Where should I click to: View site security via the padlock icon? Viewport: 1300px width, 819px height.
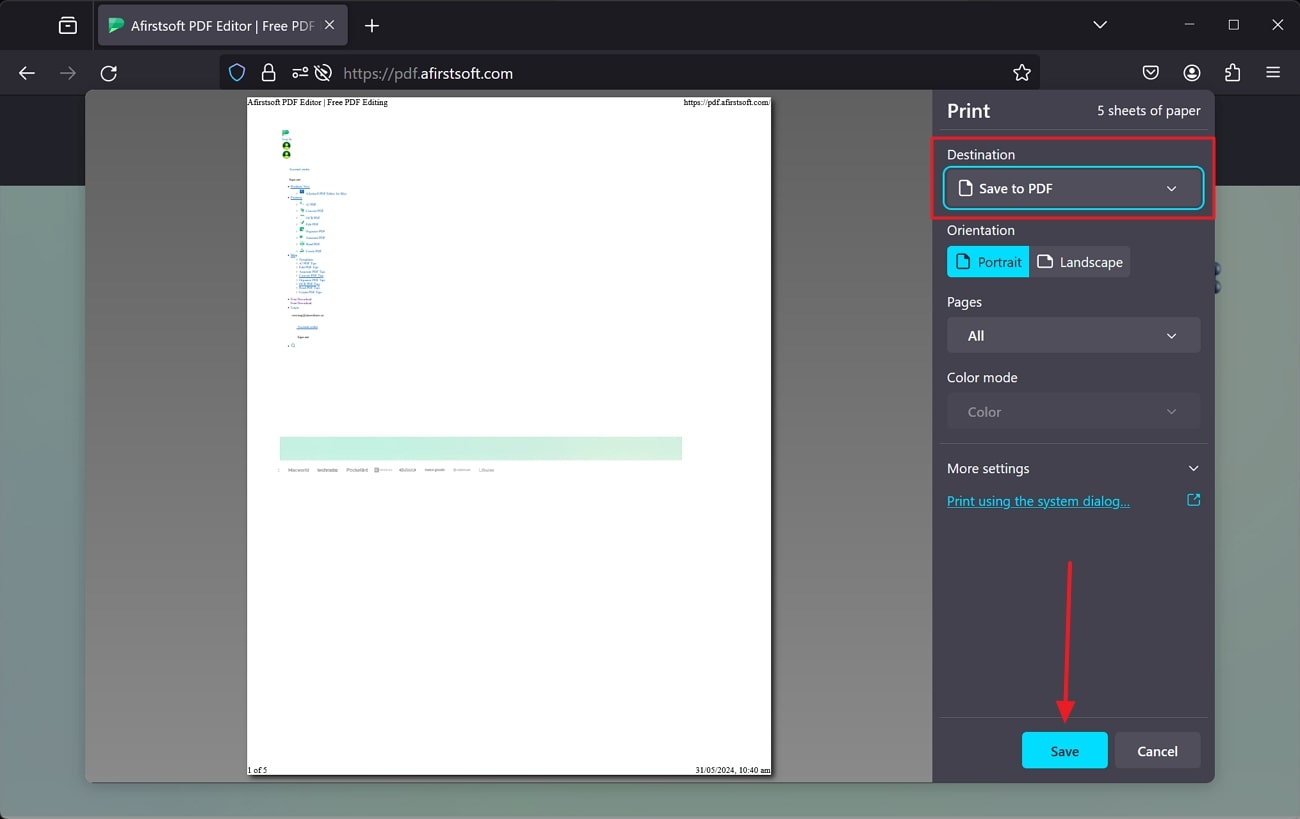(268, 73)
